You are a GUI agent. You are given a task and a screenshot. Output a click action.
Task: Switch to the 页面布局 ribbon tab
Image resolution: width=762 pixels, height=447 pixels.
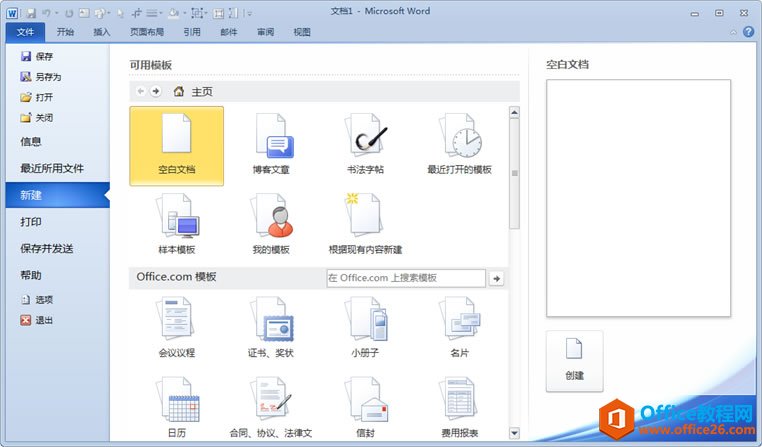pyautogui.click(x=147, y=32)
